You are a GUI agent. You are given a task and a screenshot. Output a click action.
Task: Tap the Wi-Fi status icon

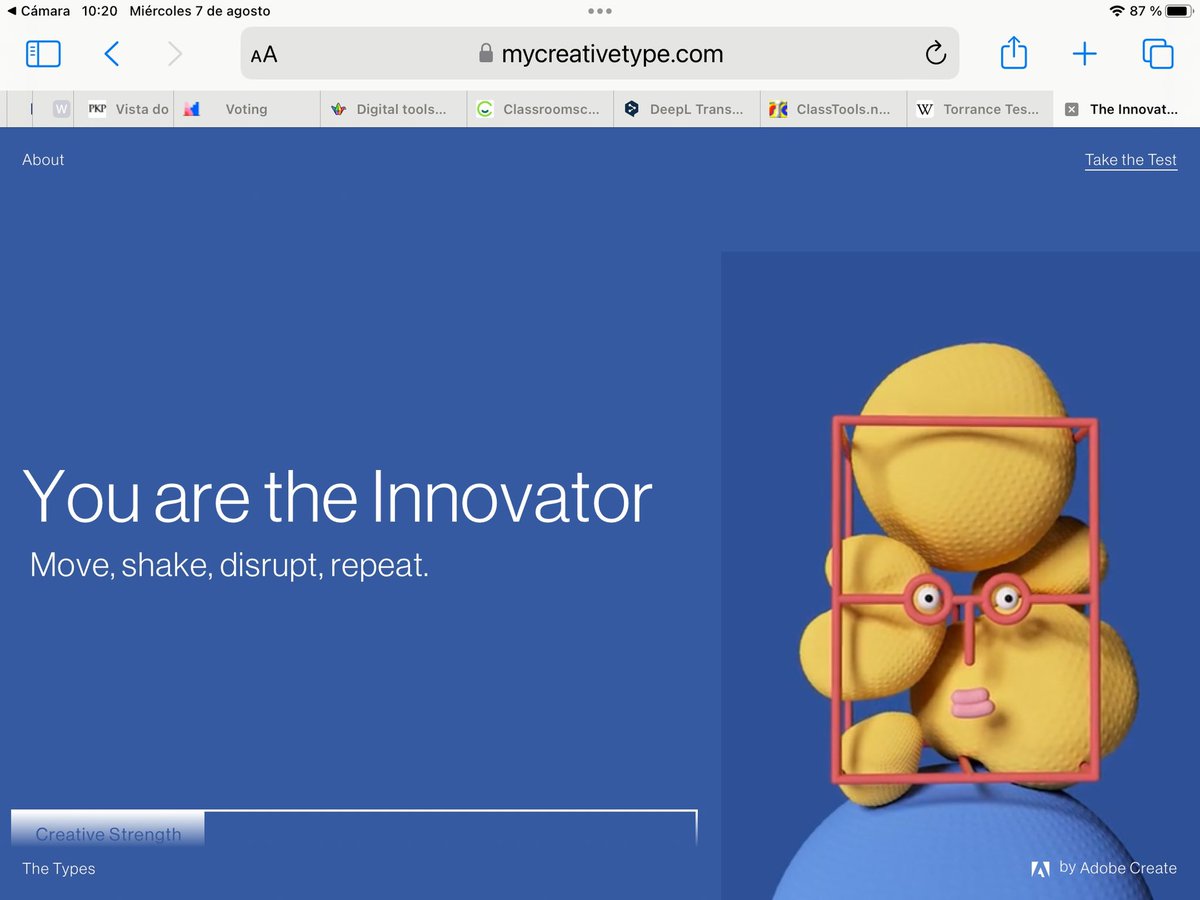tap(1116, 11)
